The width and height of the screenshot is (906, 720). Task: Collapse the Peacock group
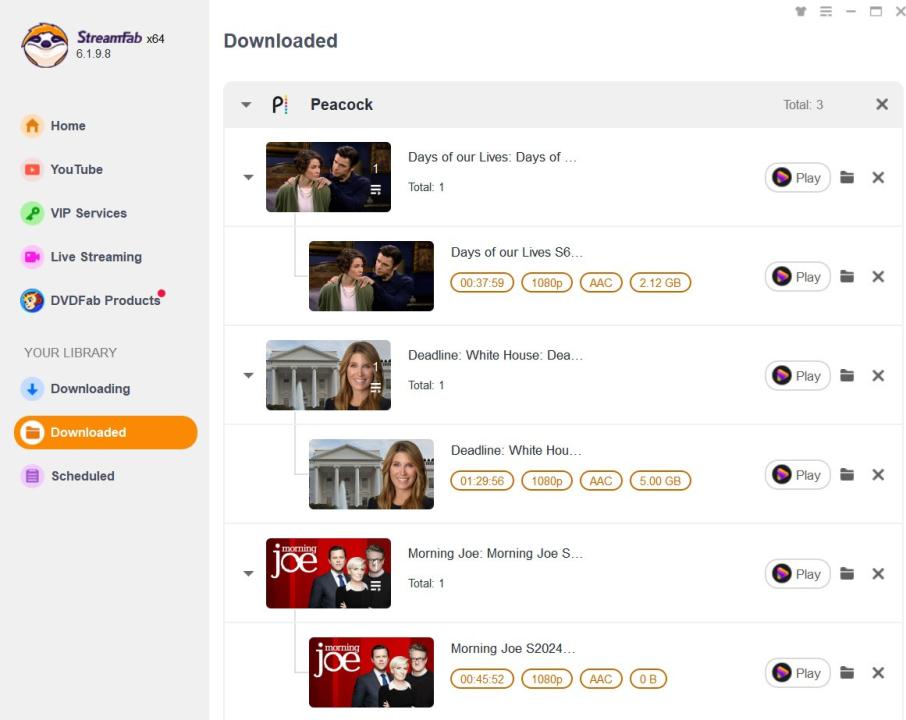pos(246,105)
